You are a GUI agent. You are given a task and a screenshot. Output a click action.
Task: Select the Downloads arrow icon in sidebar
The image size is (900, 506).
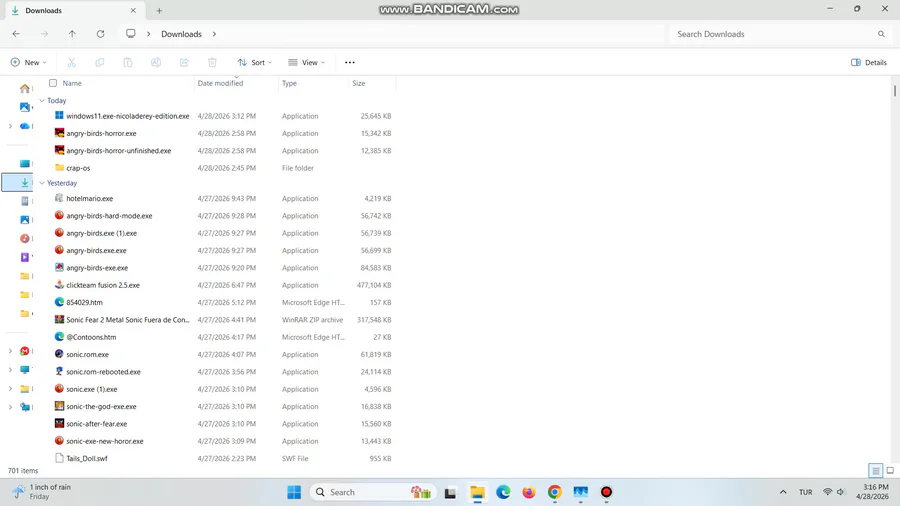(25, 182)
